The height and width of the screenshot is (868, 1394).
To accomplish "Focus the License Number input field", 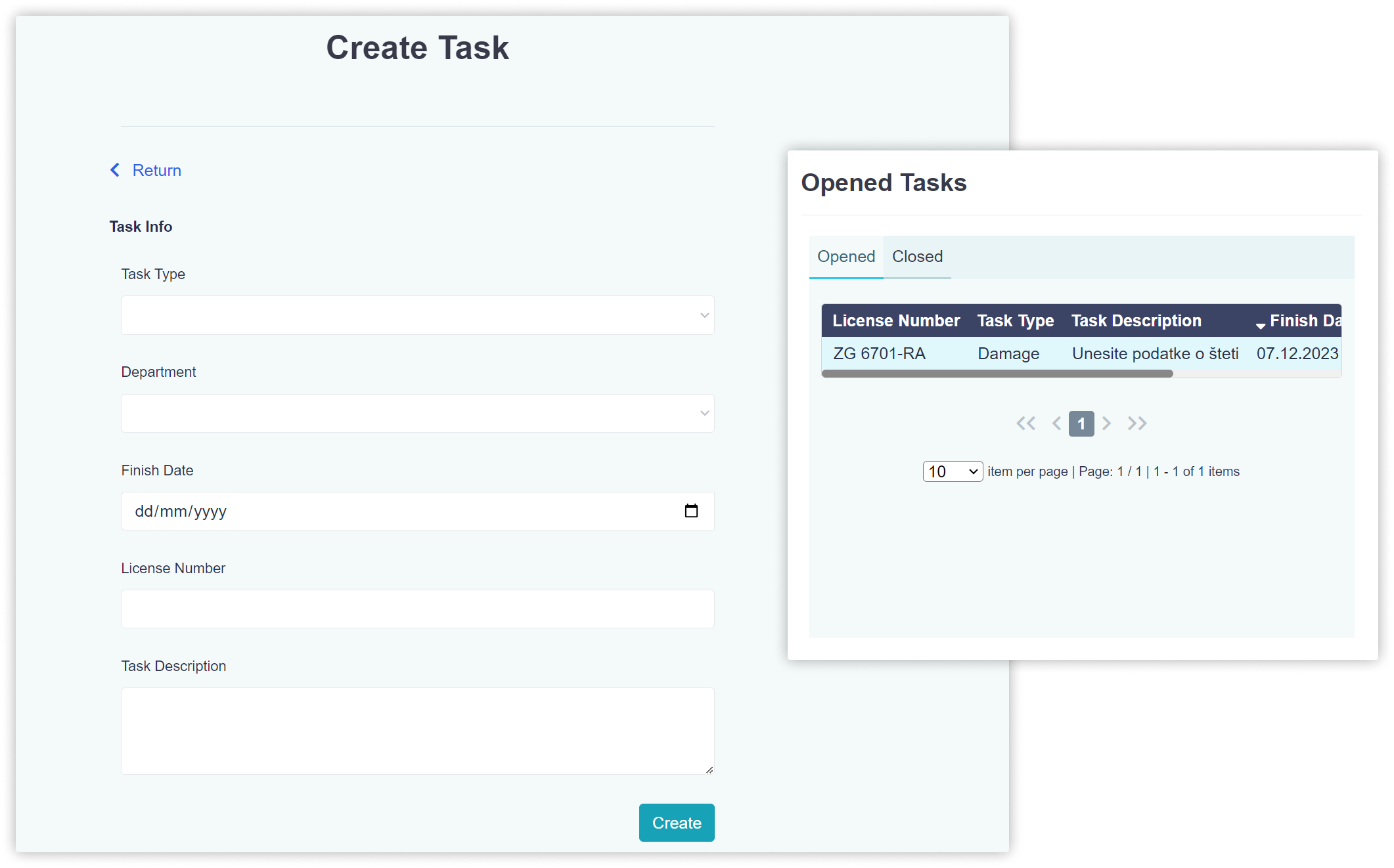I will pos(417,609).
